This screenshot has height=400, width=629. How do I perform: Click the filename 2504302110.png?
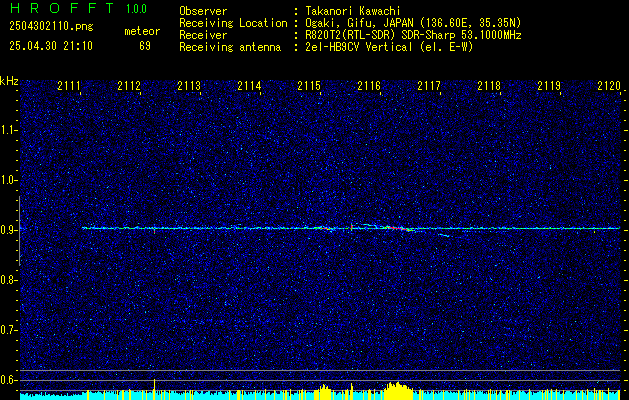[x=51, y=27]
